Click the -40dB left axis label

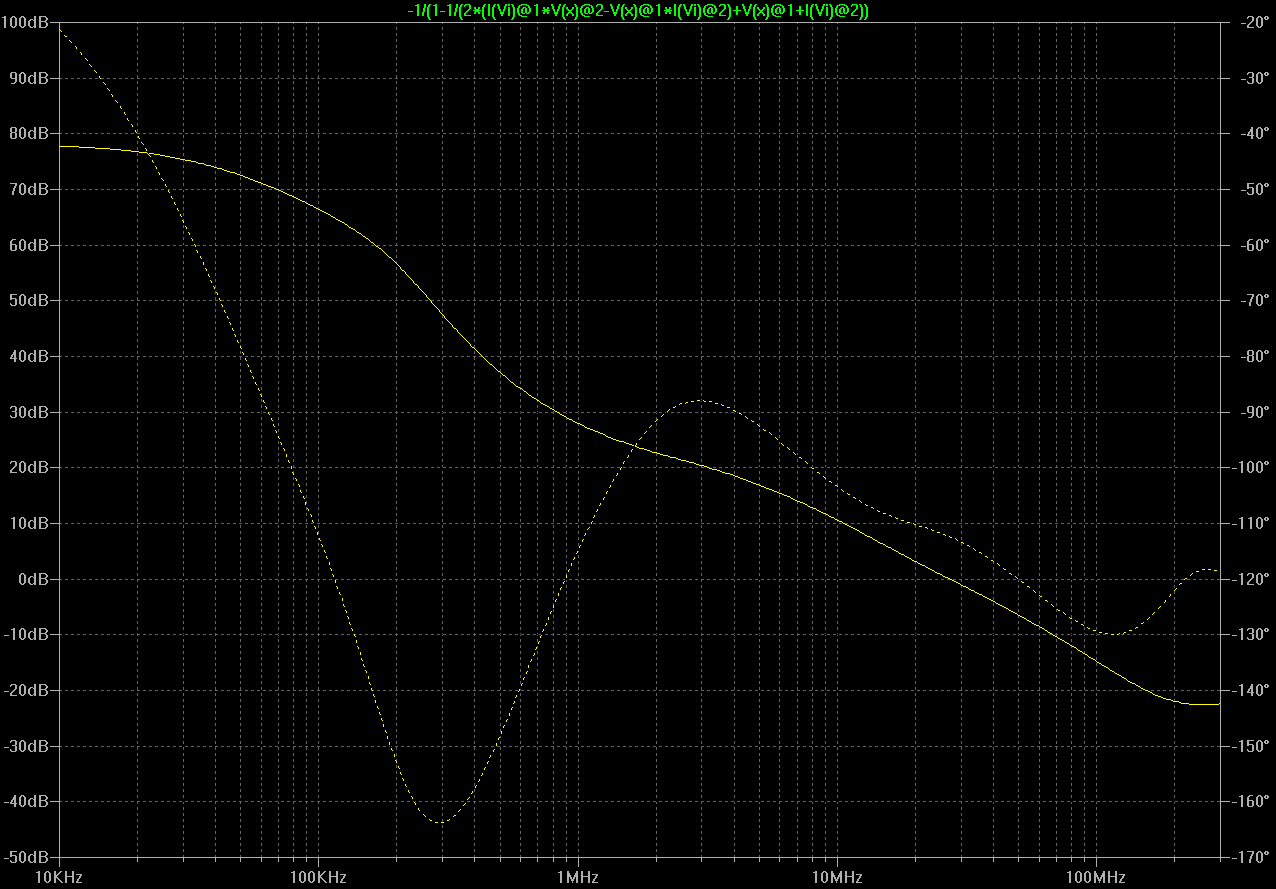28,801
